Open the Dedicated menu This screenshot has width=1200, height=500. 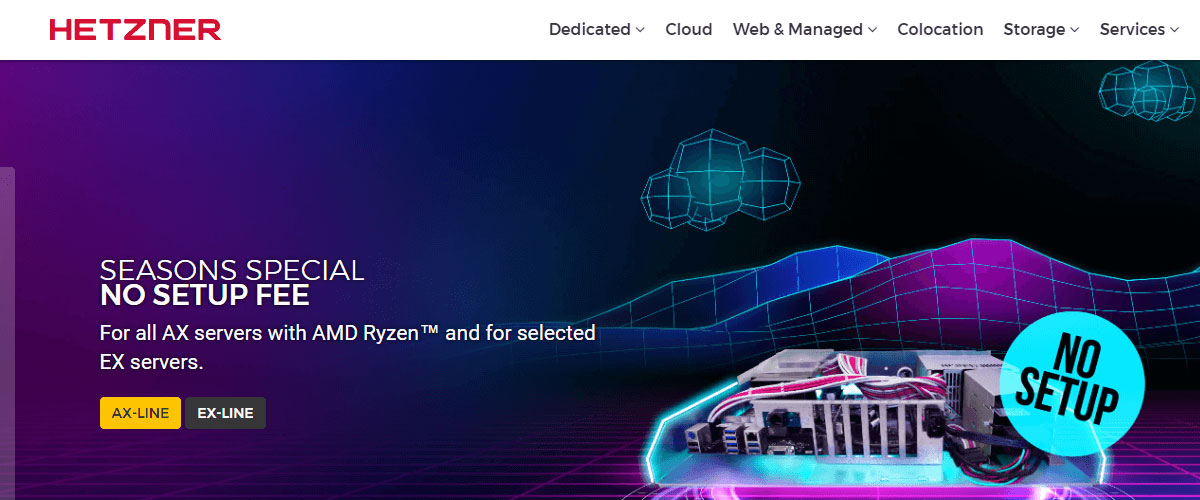point(597,30)
